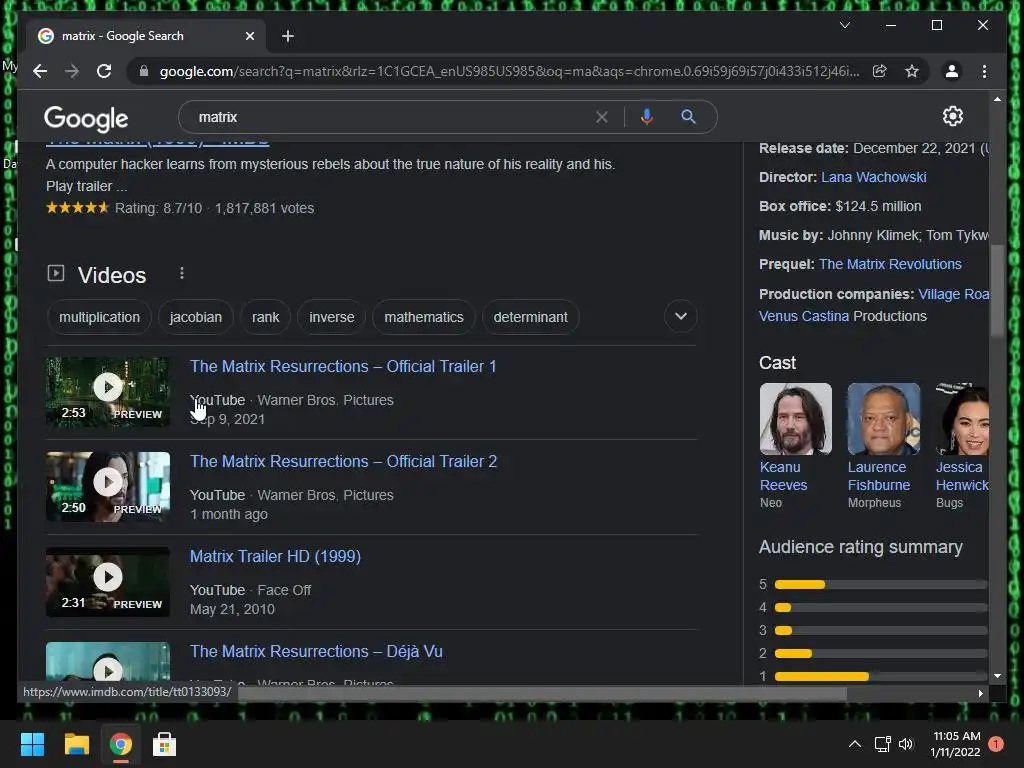The height and width of the screenshot is (768, 1024).
Task: Click the address bar URL
Action: tap(509, 71)
